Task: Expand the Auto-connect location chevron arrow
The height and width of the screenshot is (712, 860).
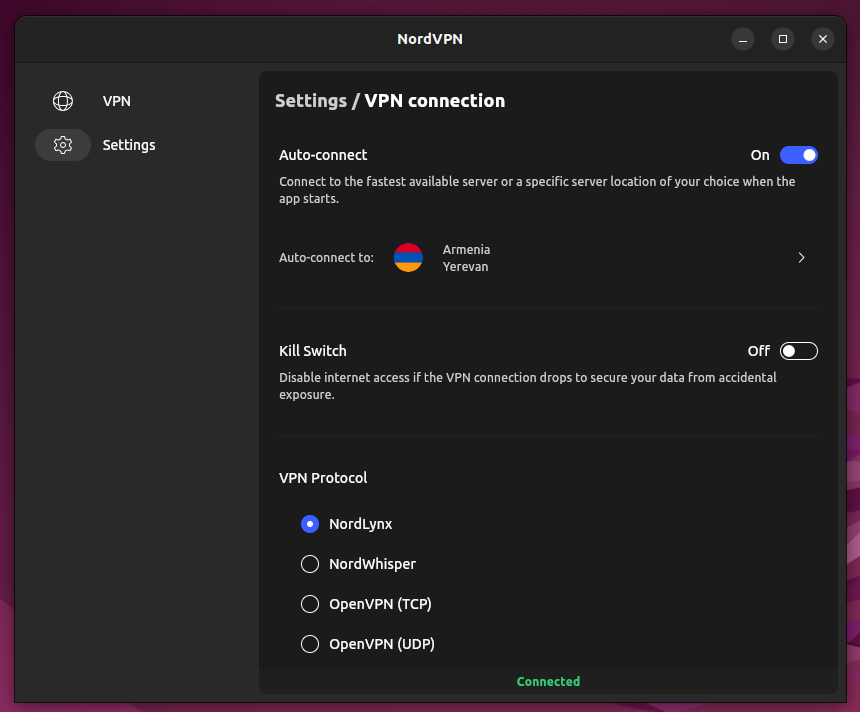Action: 801,258
